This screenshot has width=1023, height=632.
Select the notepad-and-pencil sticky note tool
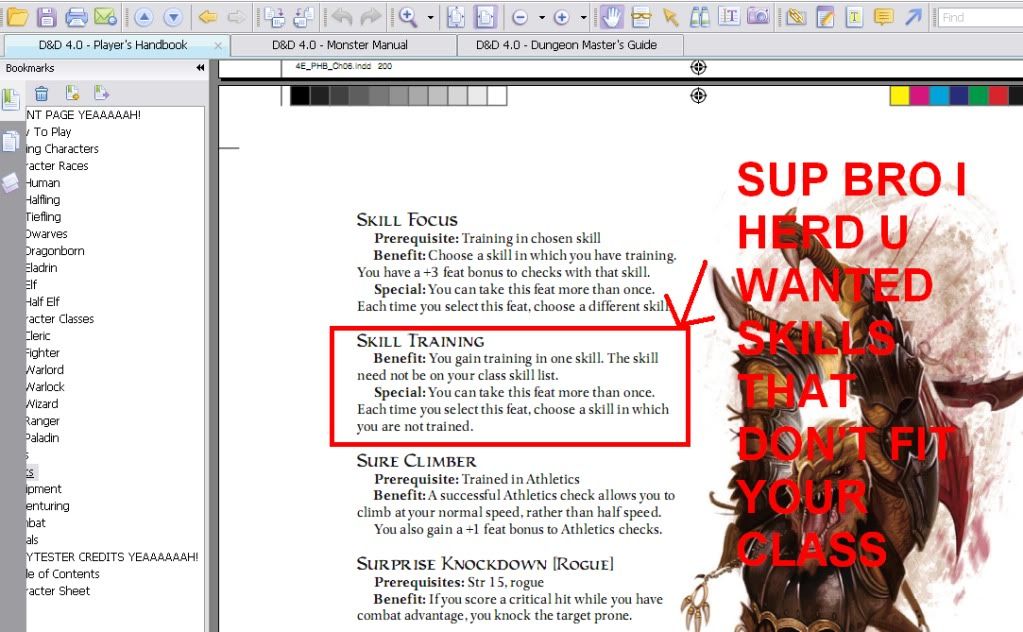coord(825,18)
